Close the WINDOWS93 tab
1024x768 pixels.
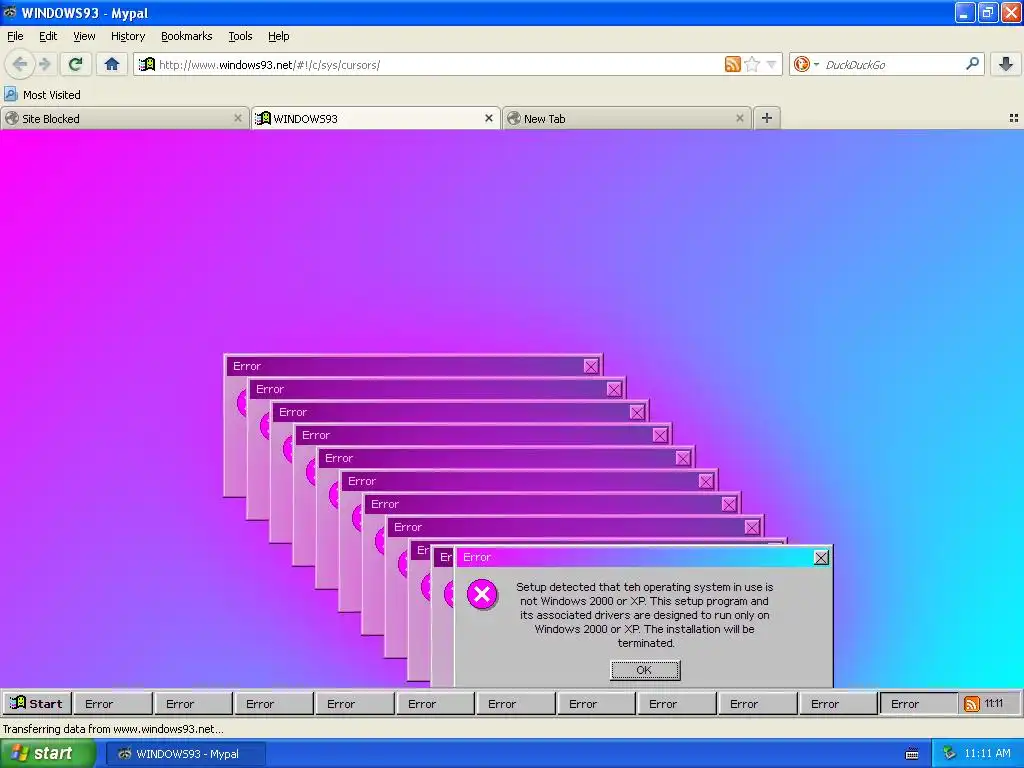[488, 118]
